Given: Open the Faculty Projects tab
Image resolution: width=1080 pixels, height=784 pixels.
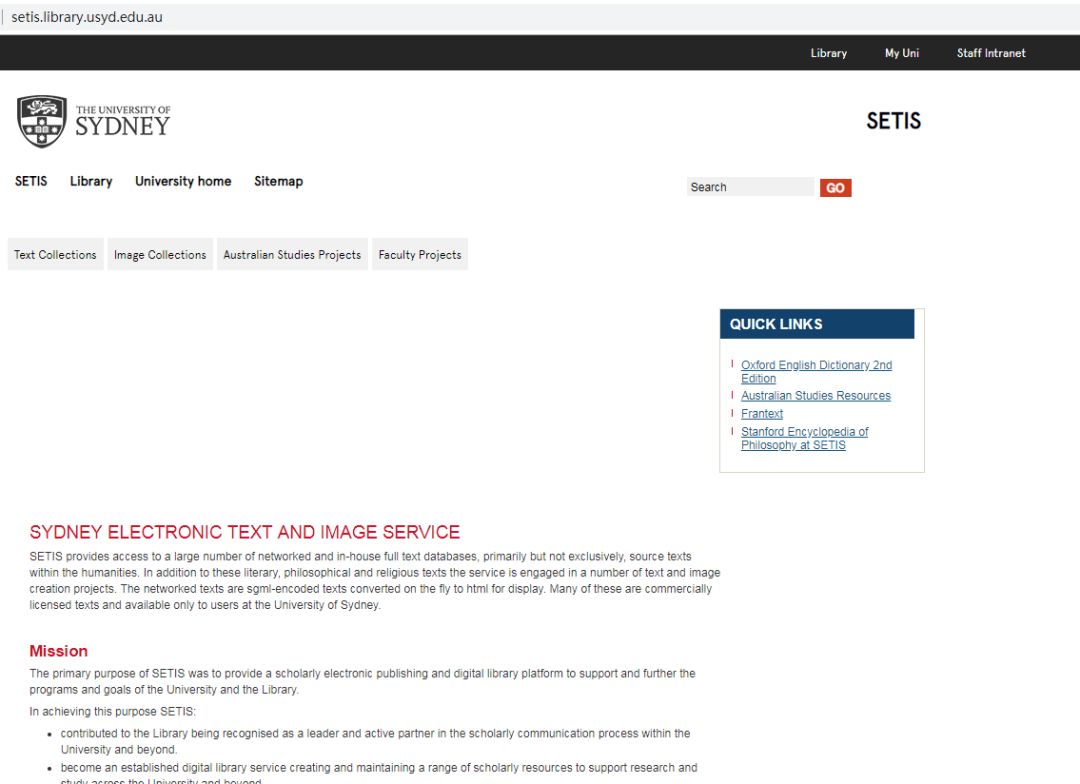Looking at the screenshot, I should click(419, 254).
